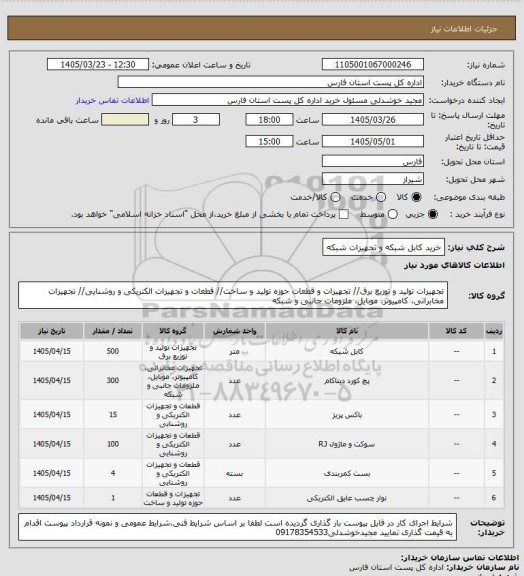Select the کالا radio button
Image resolution: width=524 pixels, height=576 pixels.
[x=416, y=197]
